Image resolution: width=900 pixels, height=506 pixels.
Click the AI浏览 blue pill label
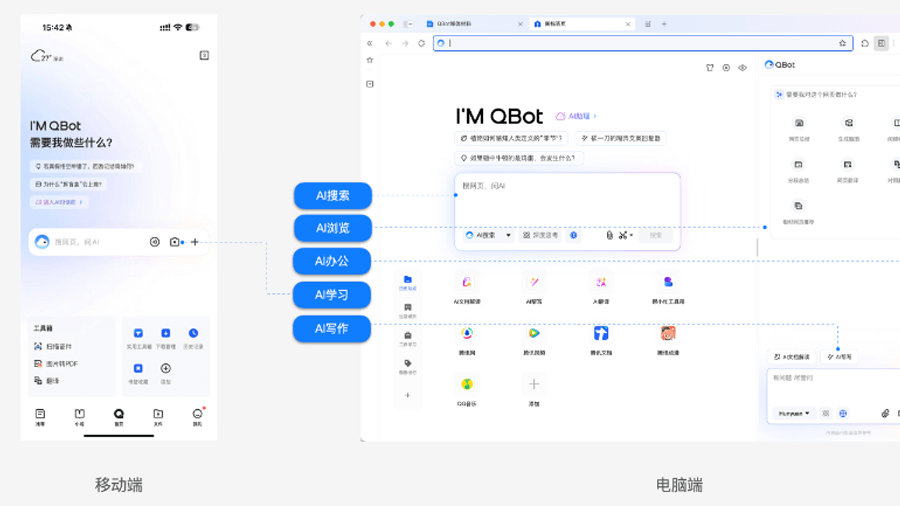[332, 228]
